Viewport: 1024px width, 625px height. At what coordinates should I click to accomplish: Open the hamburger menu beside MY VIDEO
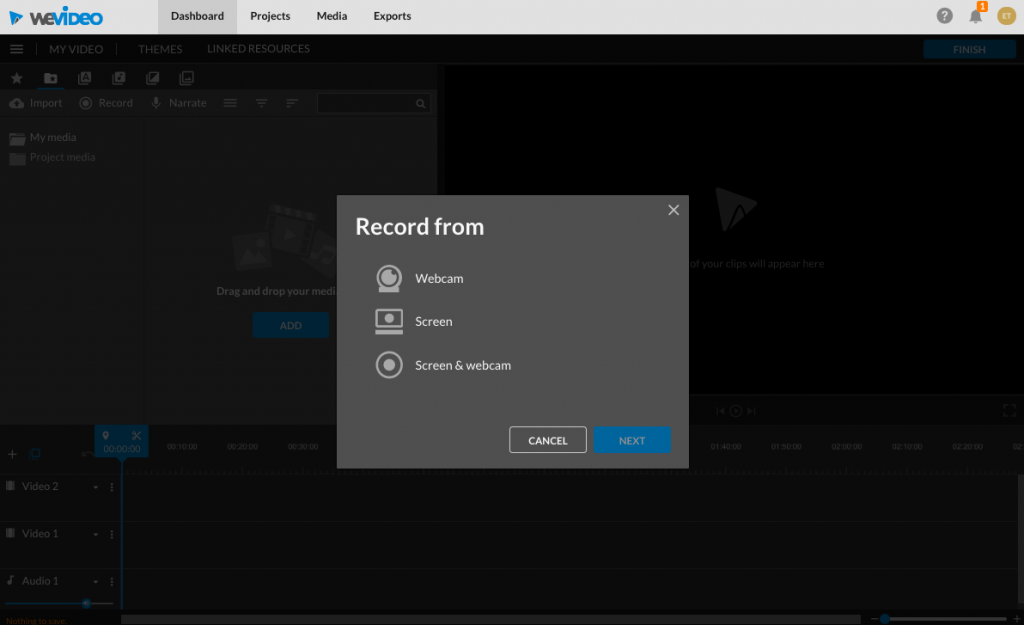[16, 49]
